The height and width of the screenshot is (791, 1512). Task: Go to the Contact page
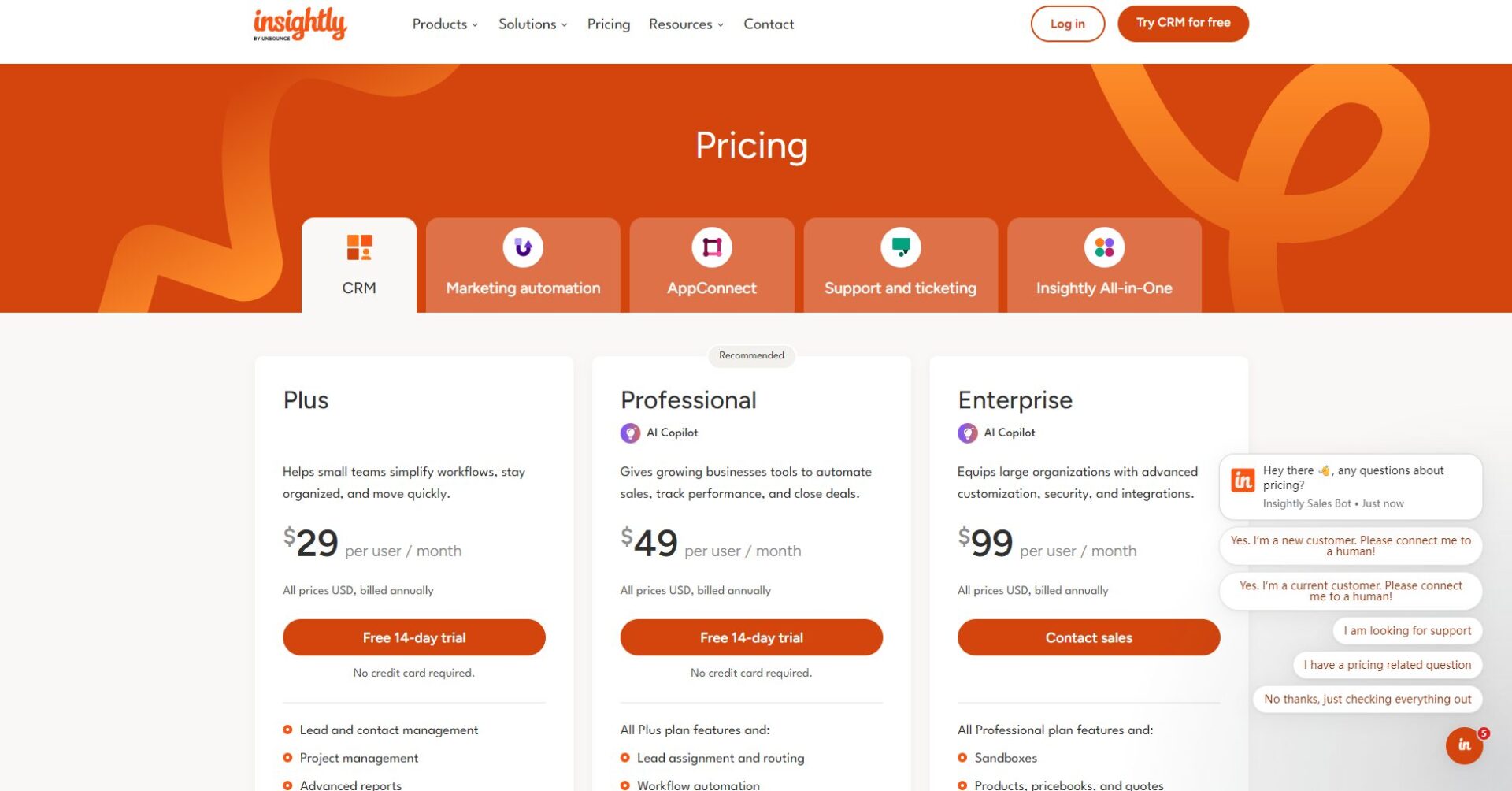tap(769, 24)
